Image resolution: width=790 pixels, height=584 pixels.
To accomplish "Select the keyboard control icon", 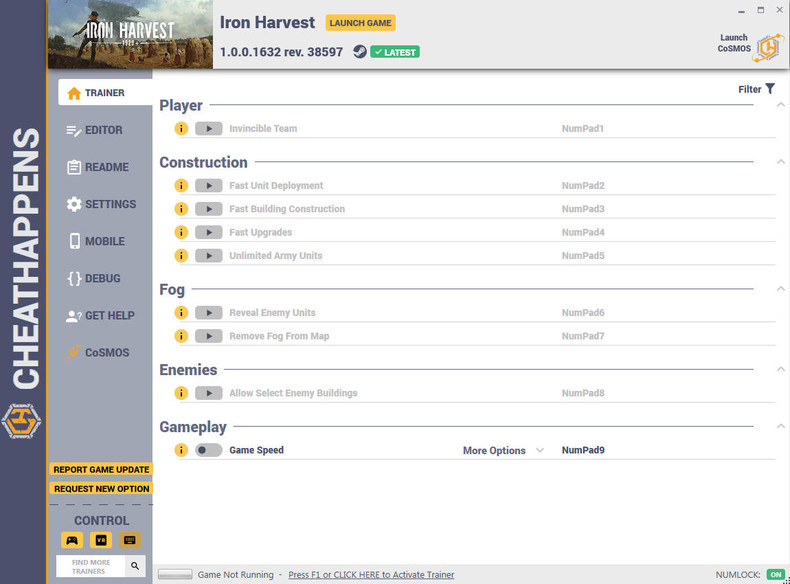I will (129, 540).
